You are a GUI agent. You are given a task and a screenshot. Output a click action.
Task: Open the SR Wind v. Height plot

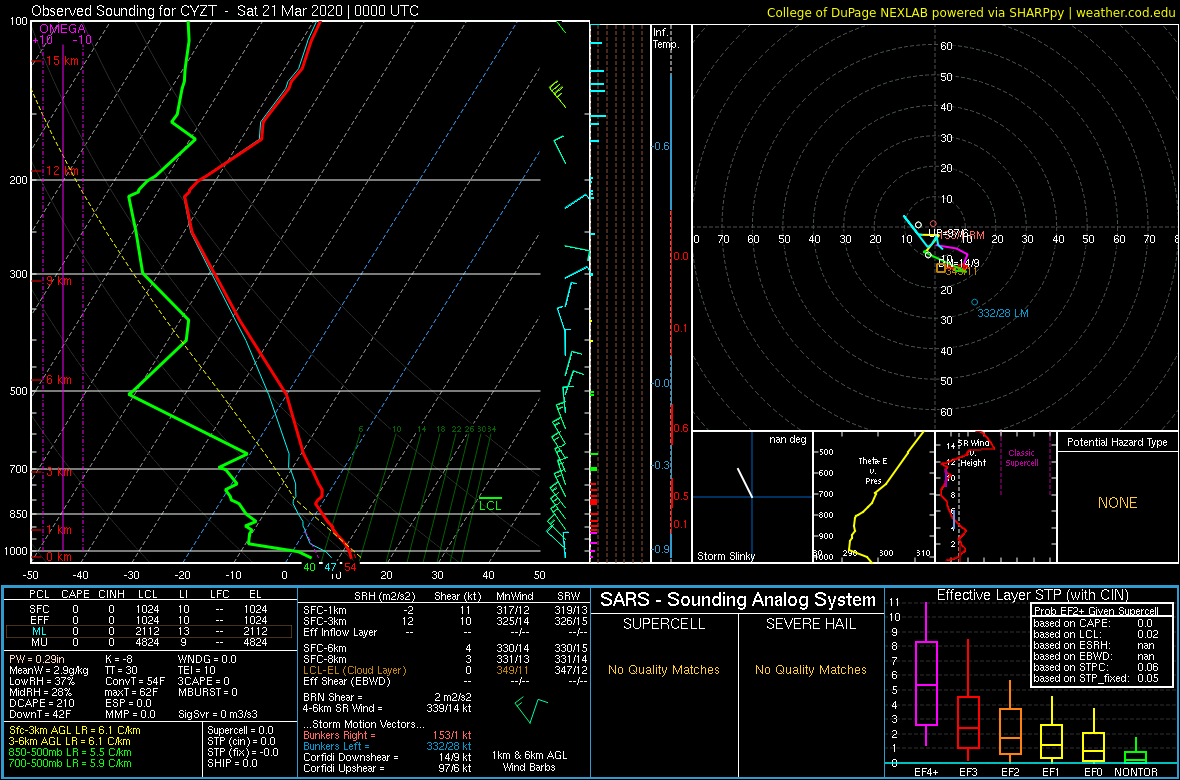995,496
